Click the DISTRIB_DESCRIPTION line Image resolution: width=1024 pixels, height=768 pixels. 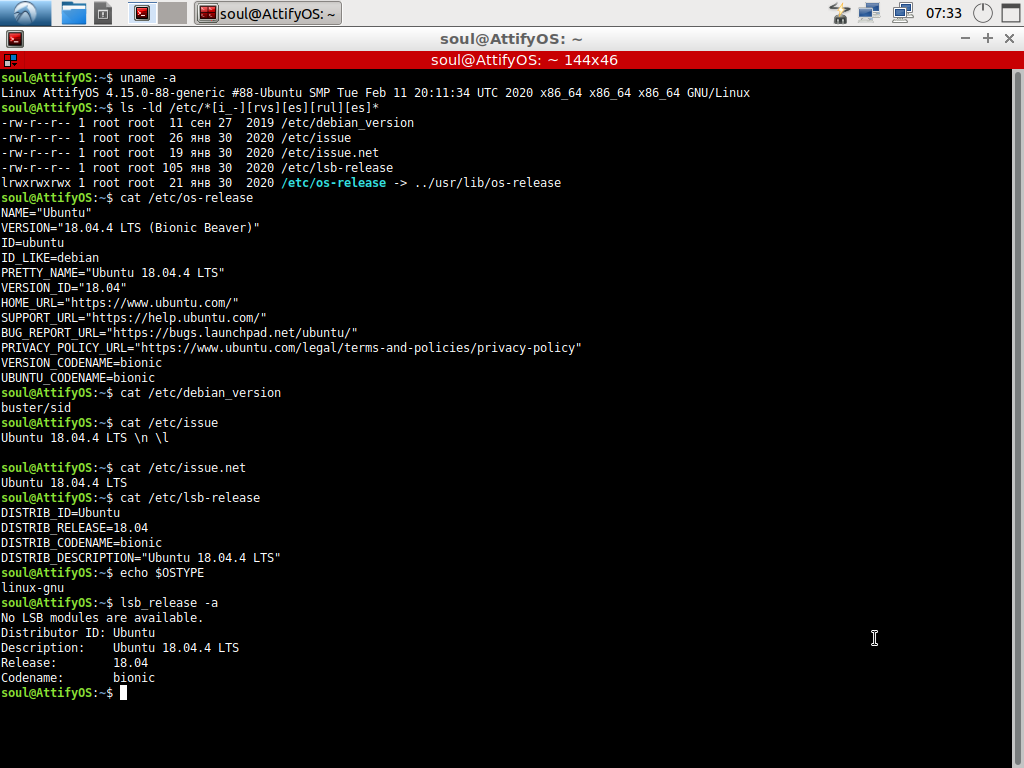click(140, 558)
